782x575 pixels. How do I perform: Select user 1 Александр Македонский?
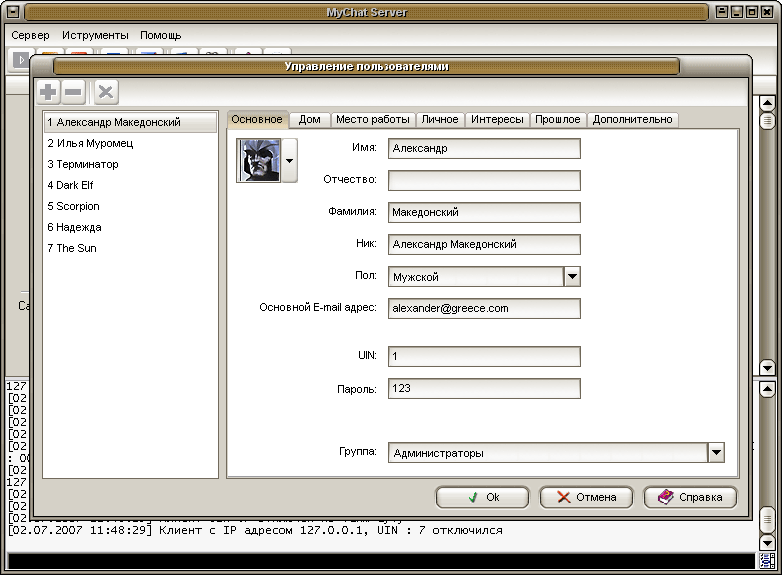(x=131, y=122)
